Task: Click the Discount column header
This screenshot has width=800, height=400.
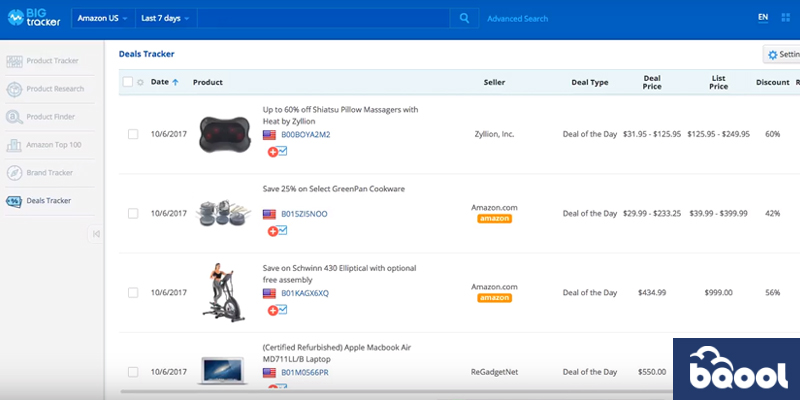Action: click(x=772, y=82)
